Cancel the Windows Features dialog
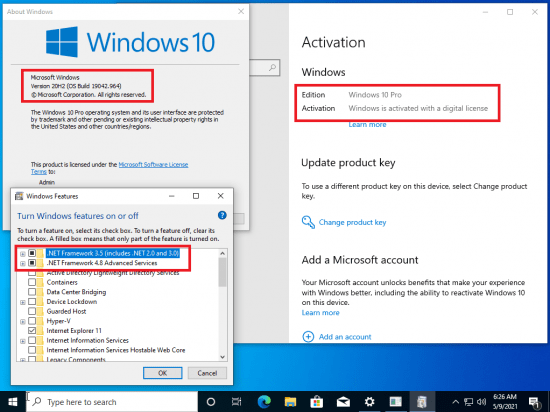This screenshot has width=550, height=412. click(207, 373)
